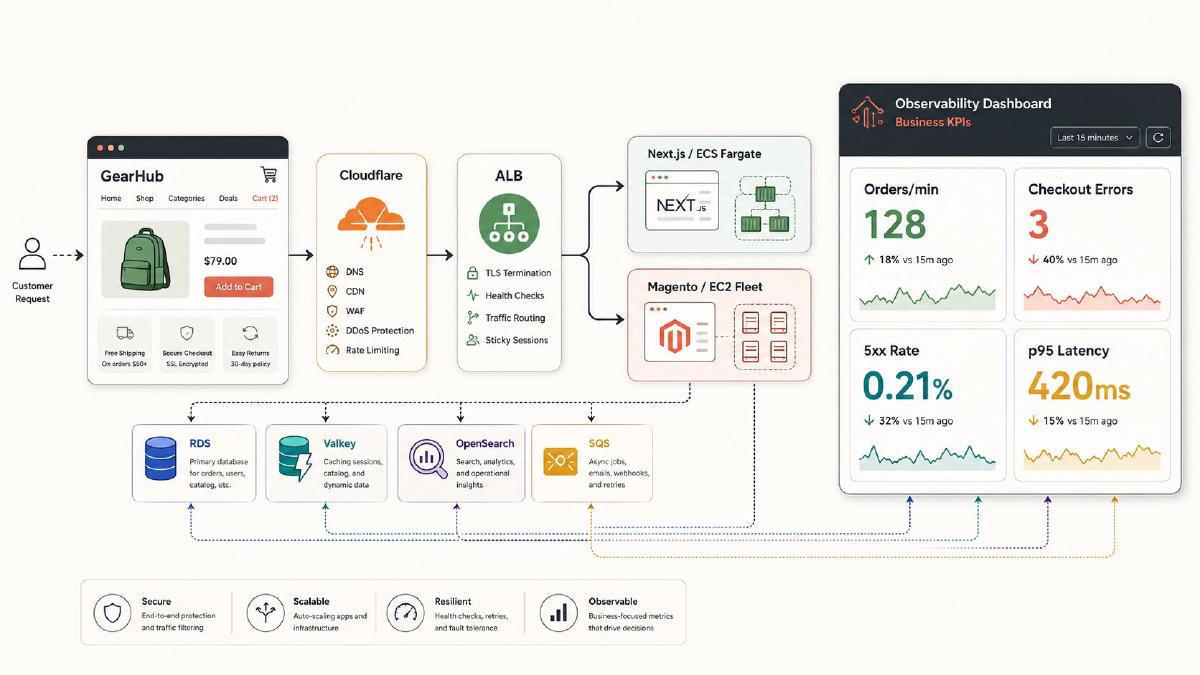Click the CDN location pin icon
1200x675 pixels.
tap(333, 292)
